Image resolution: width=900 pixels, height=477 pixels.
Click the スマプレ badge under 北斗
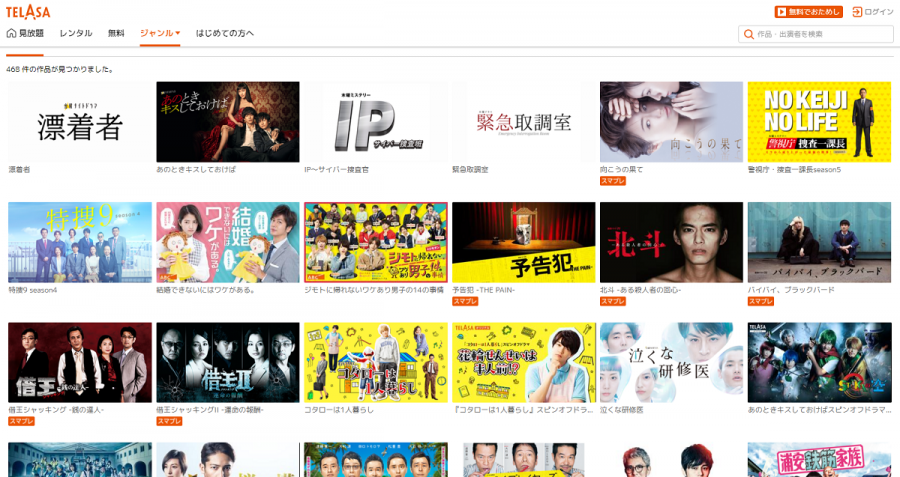(612, 301)
